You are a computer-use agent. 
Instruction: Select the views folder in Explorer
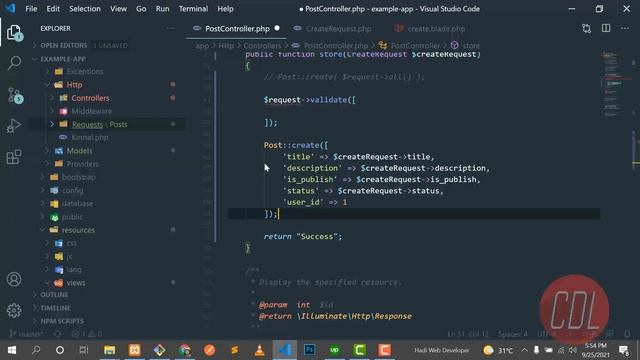(x=76, y=283)
